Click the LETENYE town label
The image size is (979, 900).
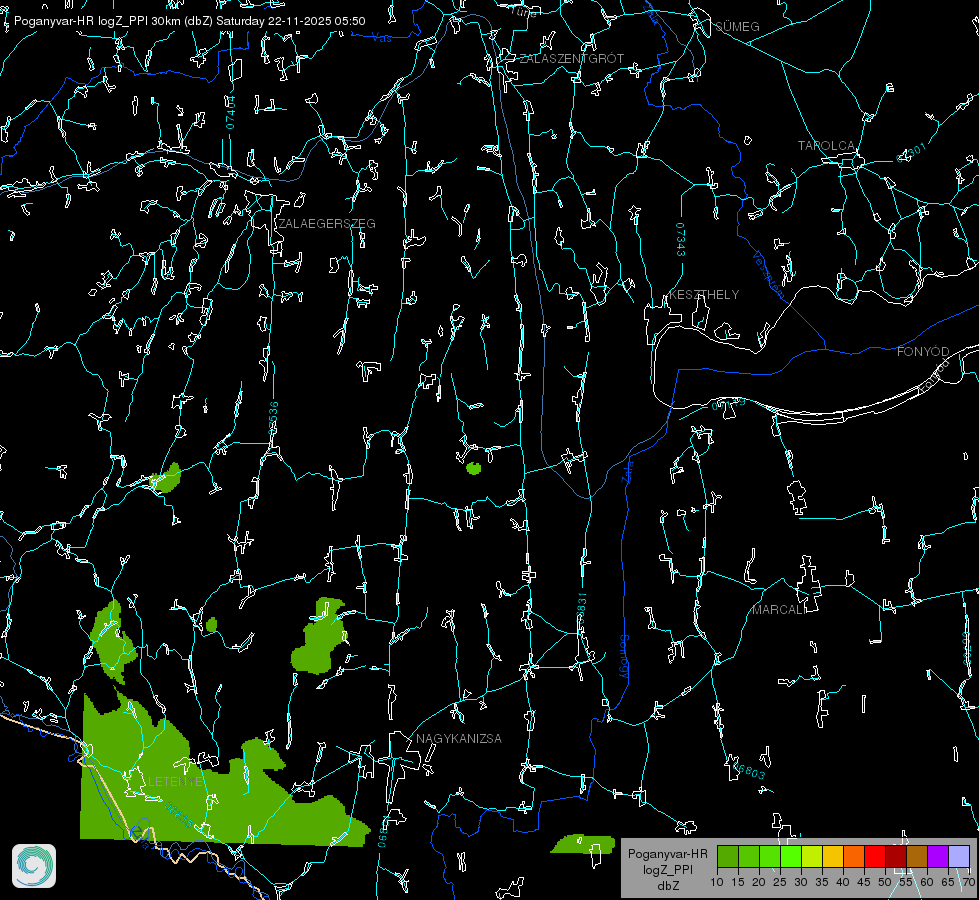[x=175, y=781]
